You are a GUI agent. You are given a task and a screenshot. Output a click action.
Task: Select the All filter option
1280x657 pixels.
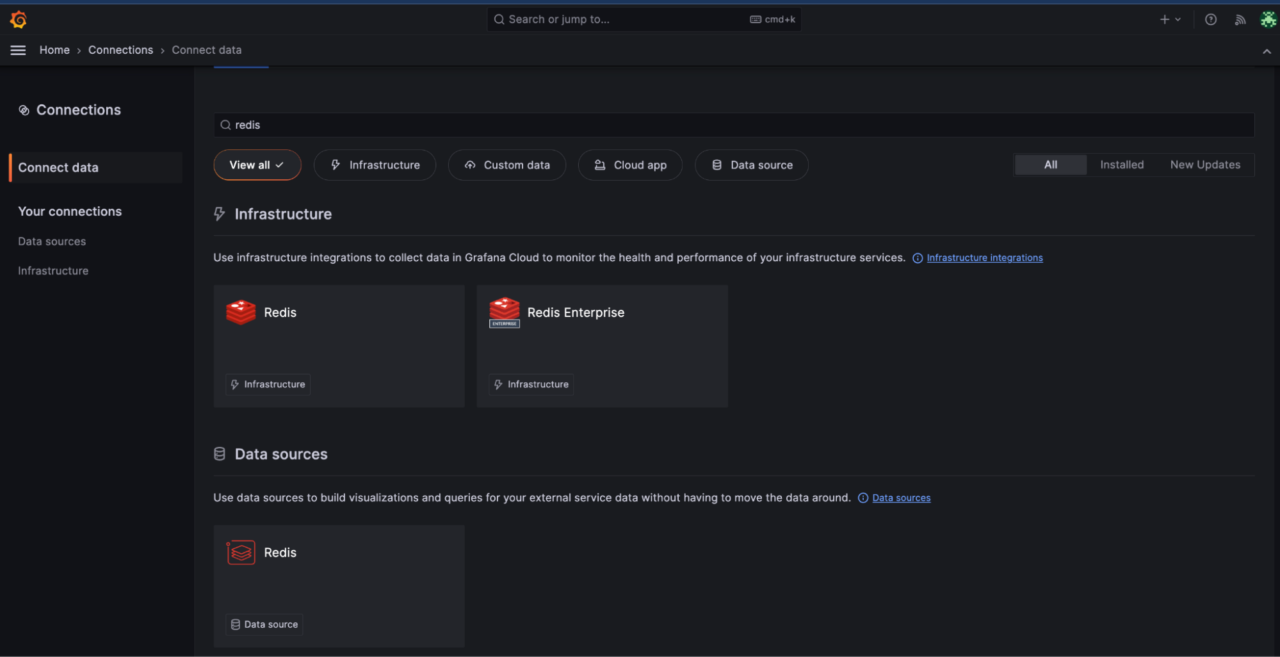pyautogui.click(x=1050, y=164)
